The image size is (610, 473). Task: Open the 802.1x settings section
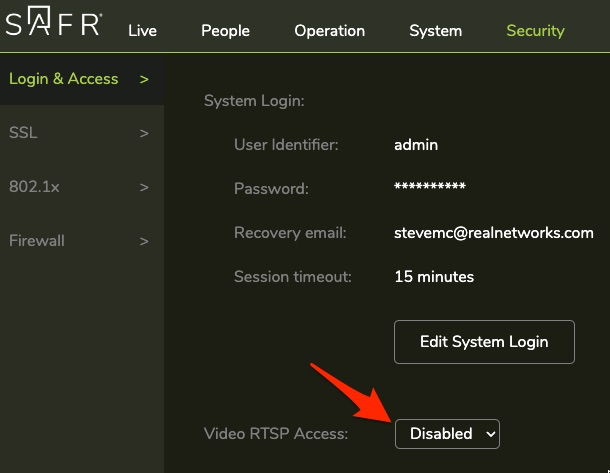32,187
